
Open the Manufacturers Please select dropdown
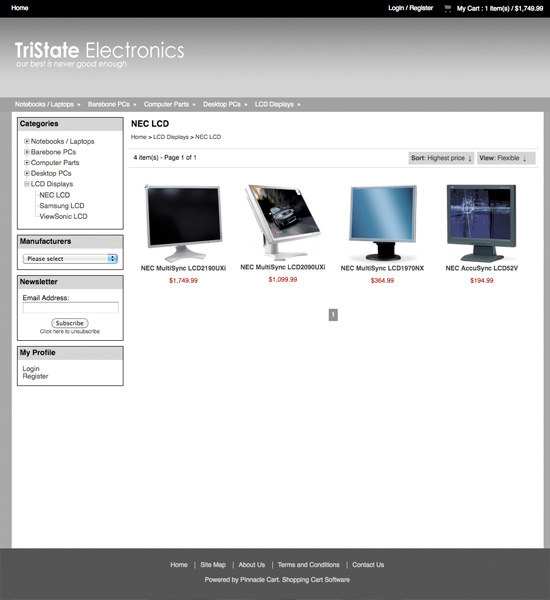coord(70,259)
